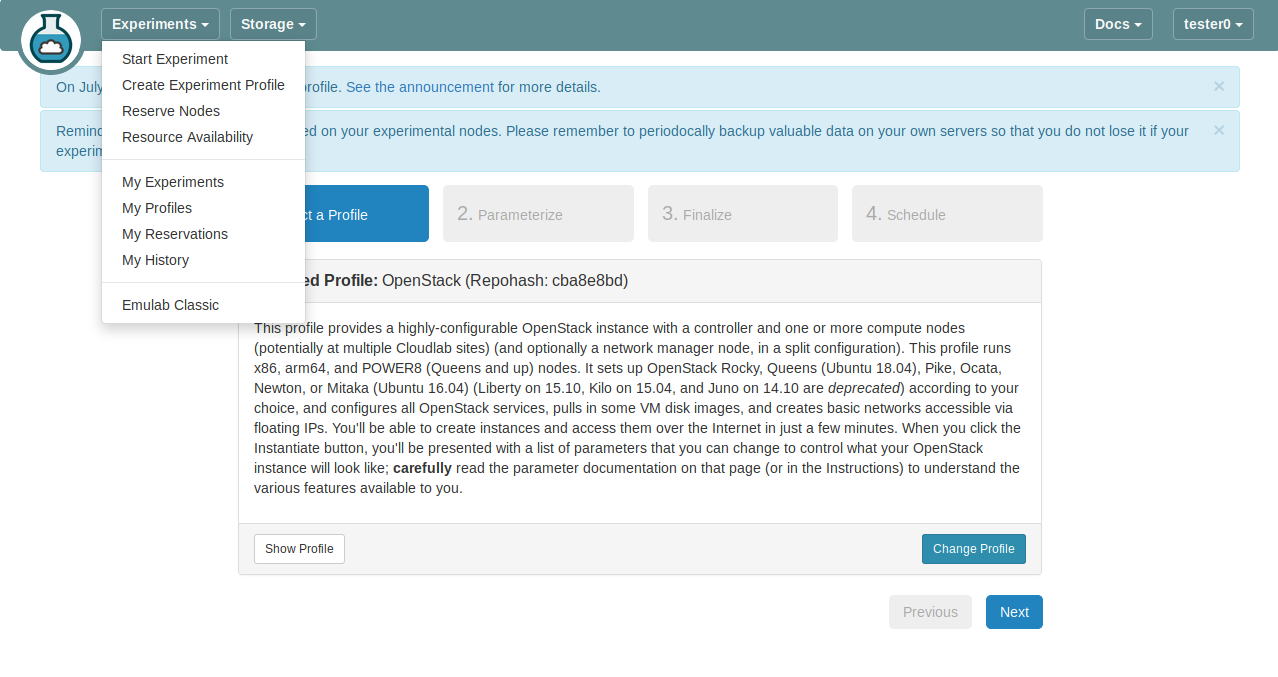Open Resource Availability menu item

tap(187, 137)
